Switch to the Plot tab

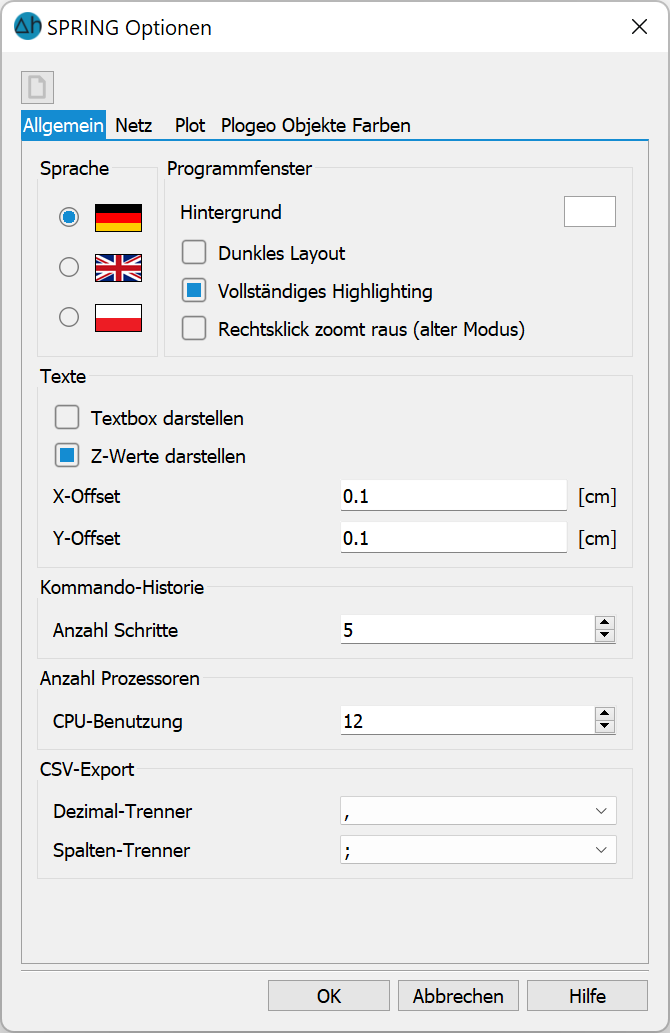[190, 125]
